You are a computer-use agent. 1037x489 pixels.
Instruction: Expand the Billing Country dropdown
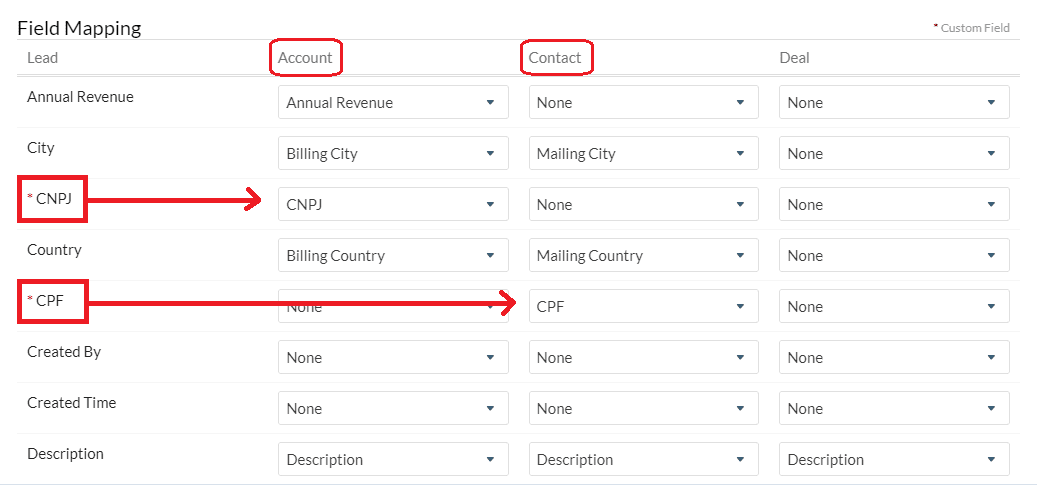(392, 255)
